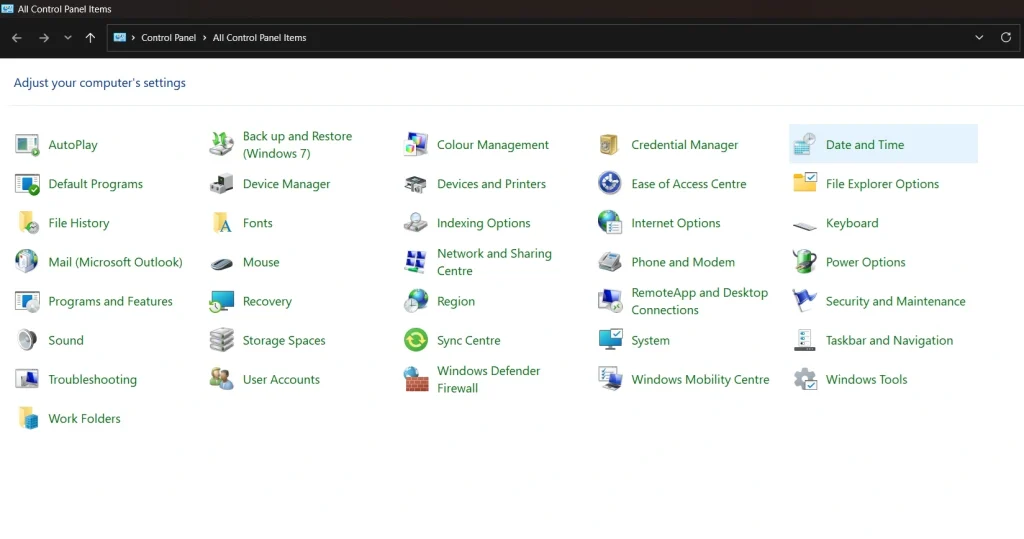Click the Taskbar and Navigation link

coord(889,340)
